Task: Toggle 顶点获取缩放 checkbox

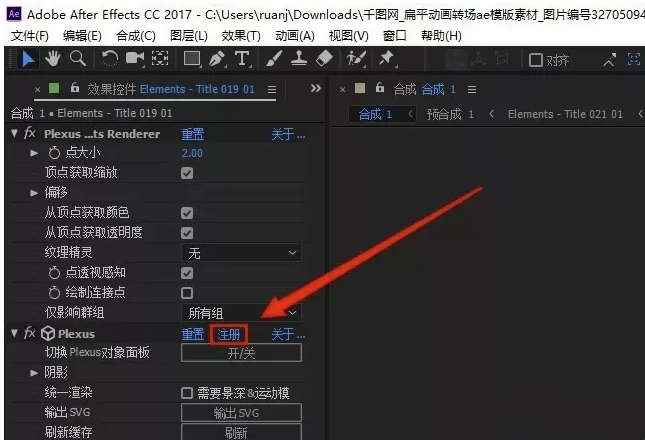Action: coord(187,173)
